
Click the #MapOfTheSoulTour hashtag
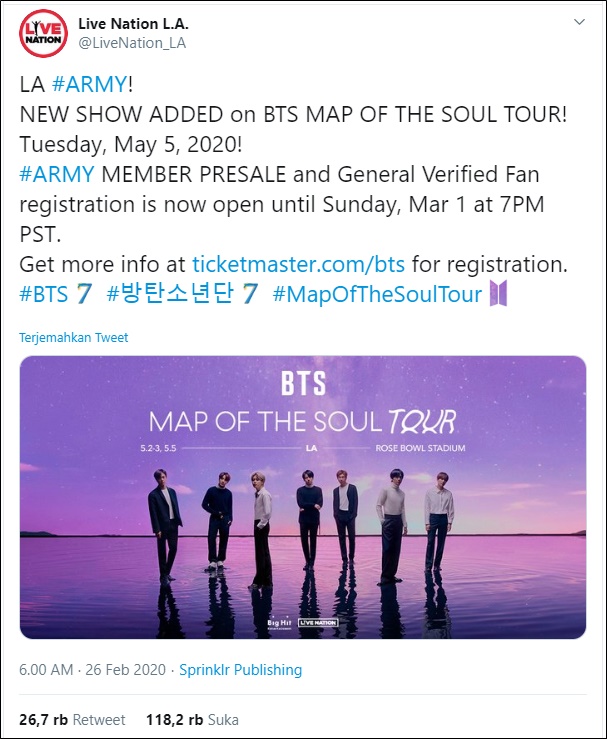[x=377, y=294]
